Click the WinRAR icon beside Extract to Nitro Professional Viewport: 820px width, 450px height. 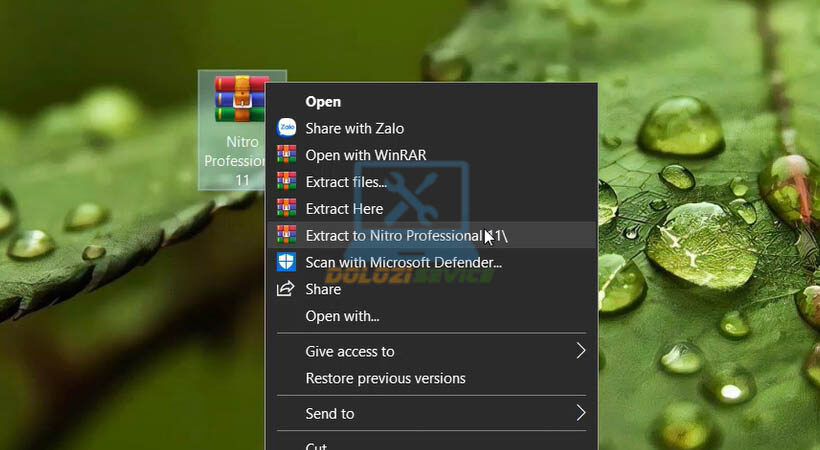[287, 235]
